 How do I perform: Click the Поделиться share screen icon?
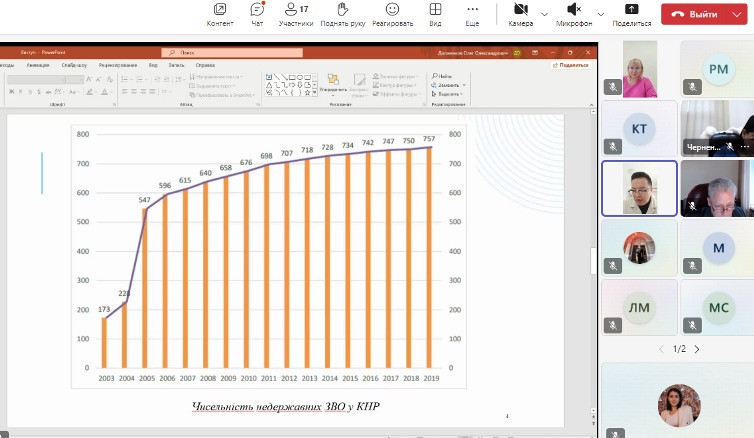point(631,10)
